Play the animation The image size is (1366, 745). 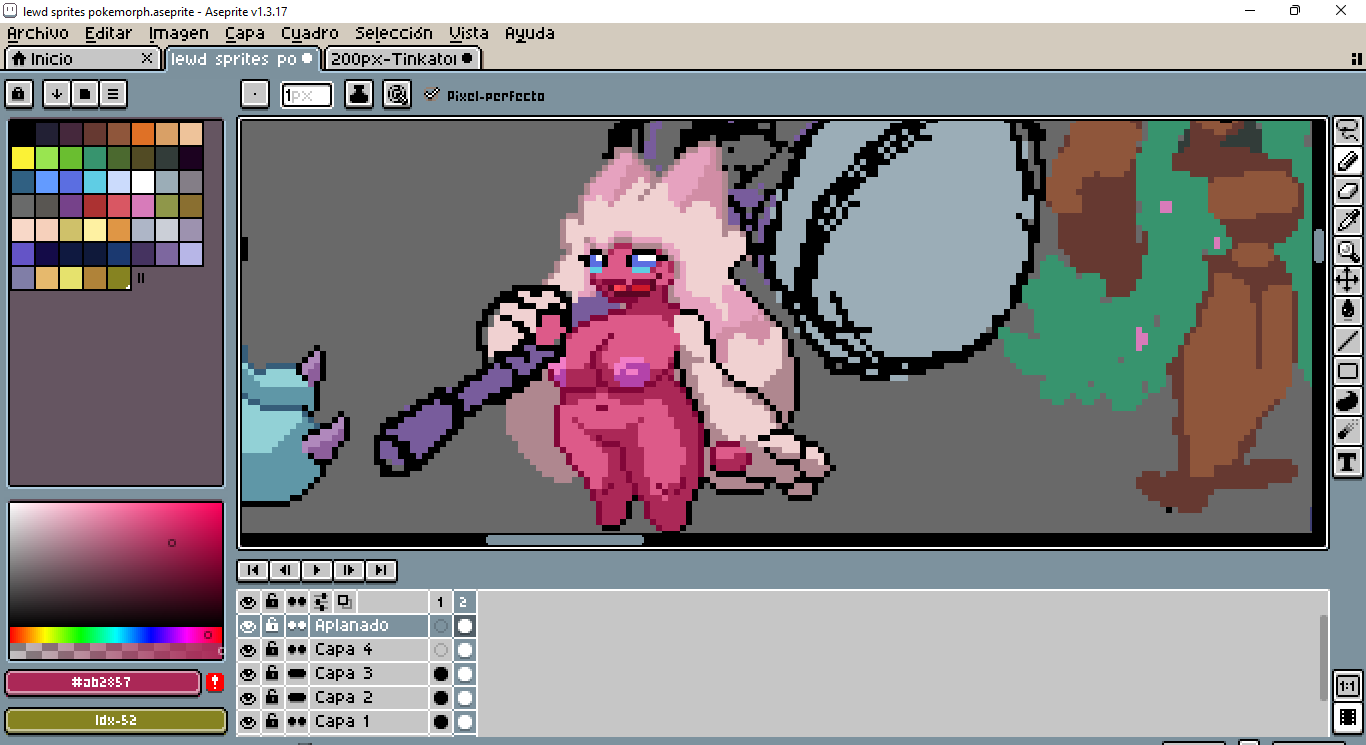coord(317,570)
